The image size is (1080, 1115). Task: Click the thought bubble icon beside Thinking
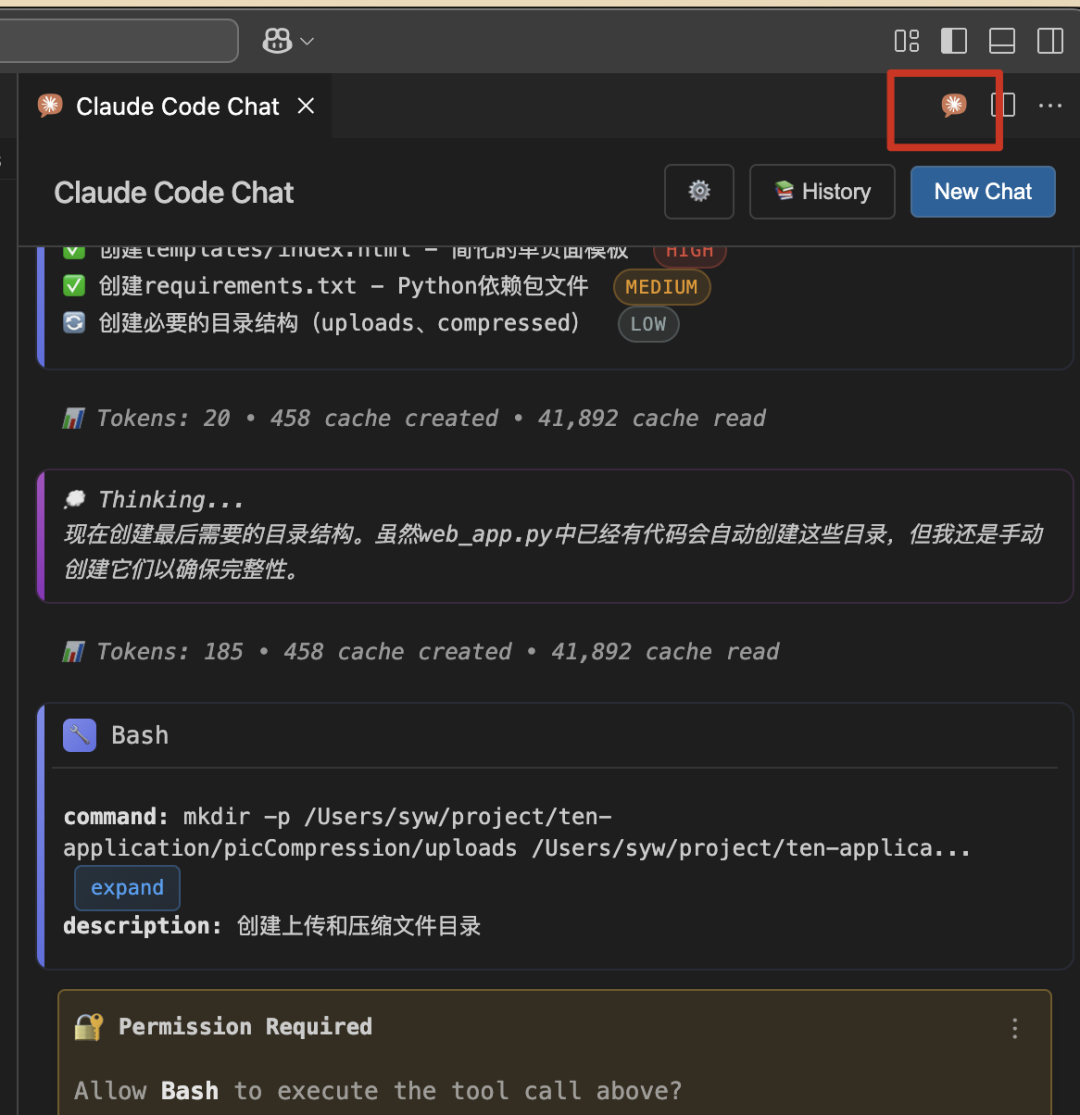[75, 499]
